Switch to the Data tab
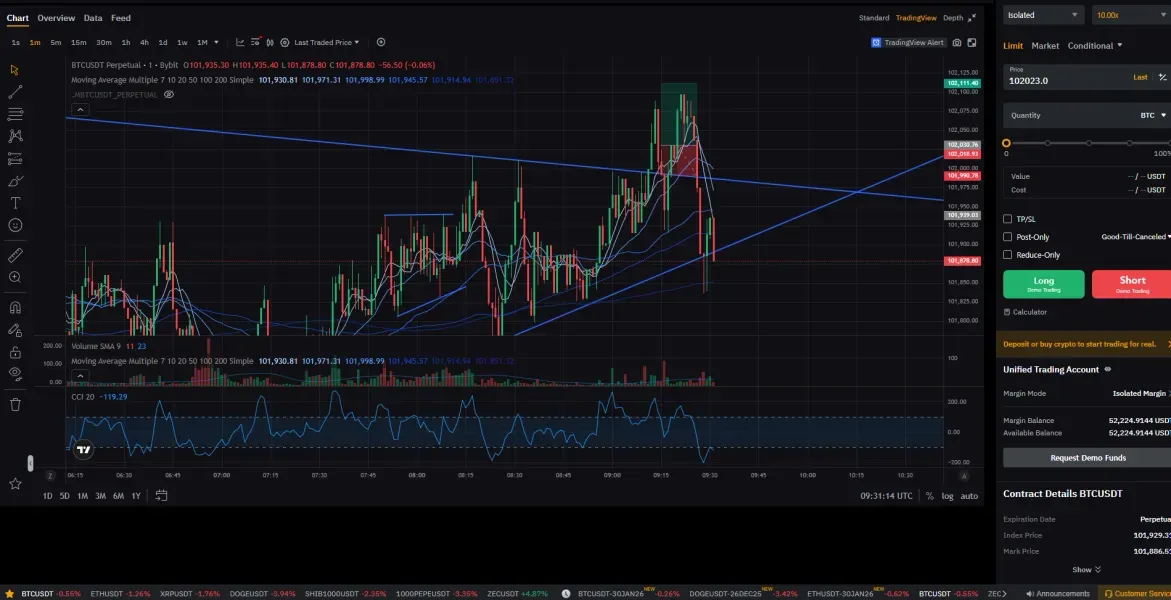 pyautogui.click(x=93, y=18)
